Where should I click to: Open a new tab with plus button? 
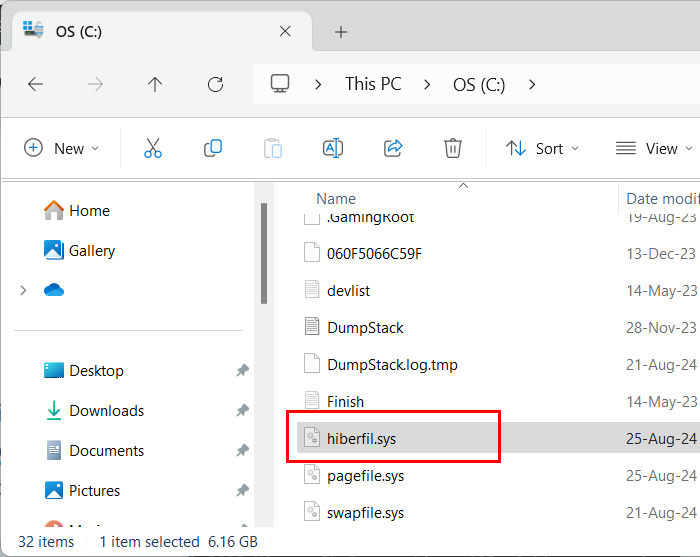341,32
